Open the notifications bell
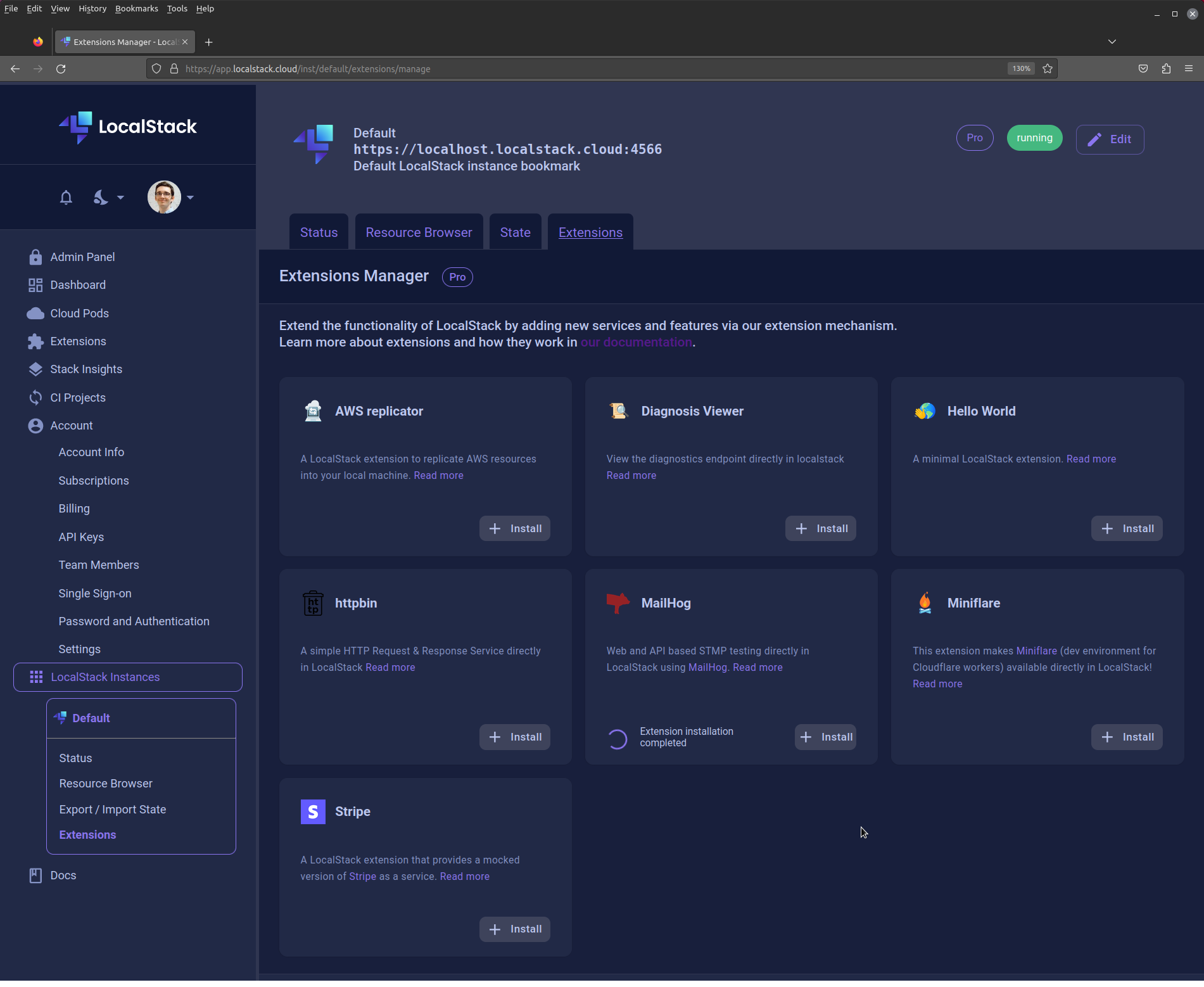The image size is (1204, 987). point(66,198)
